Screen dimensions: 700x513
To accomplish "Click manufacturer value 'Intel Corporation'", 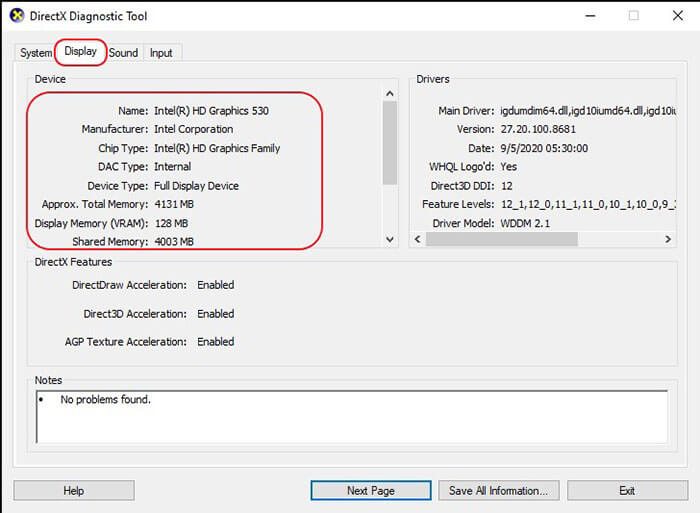I will (194, 129).
